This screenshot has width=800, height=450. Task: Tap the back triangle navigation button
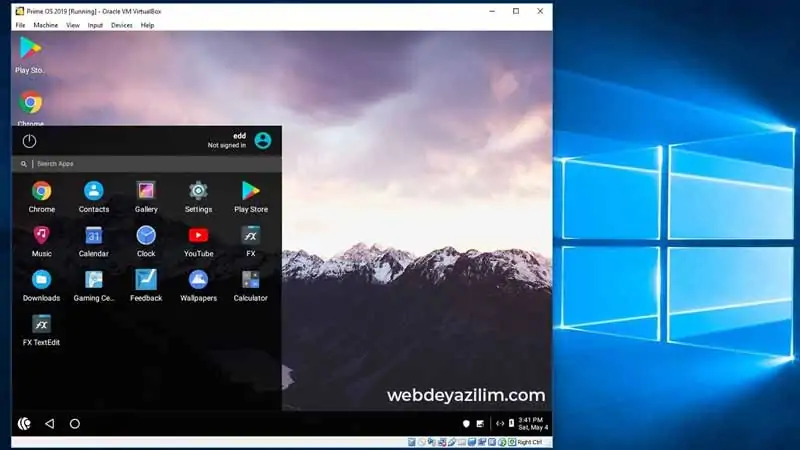pos(49,423)
